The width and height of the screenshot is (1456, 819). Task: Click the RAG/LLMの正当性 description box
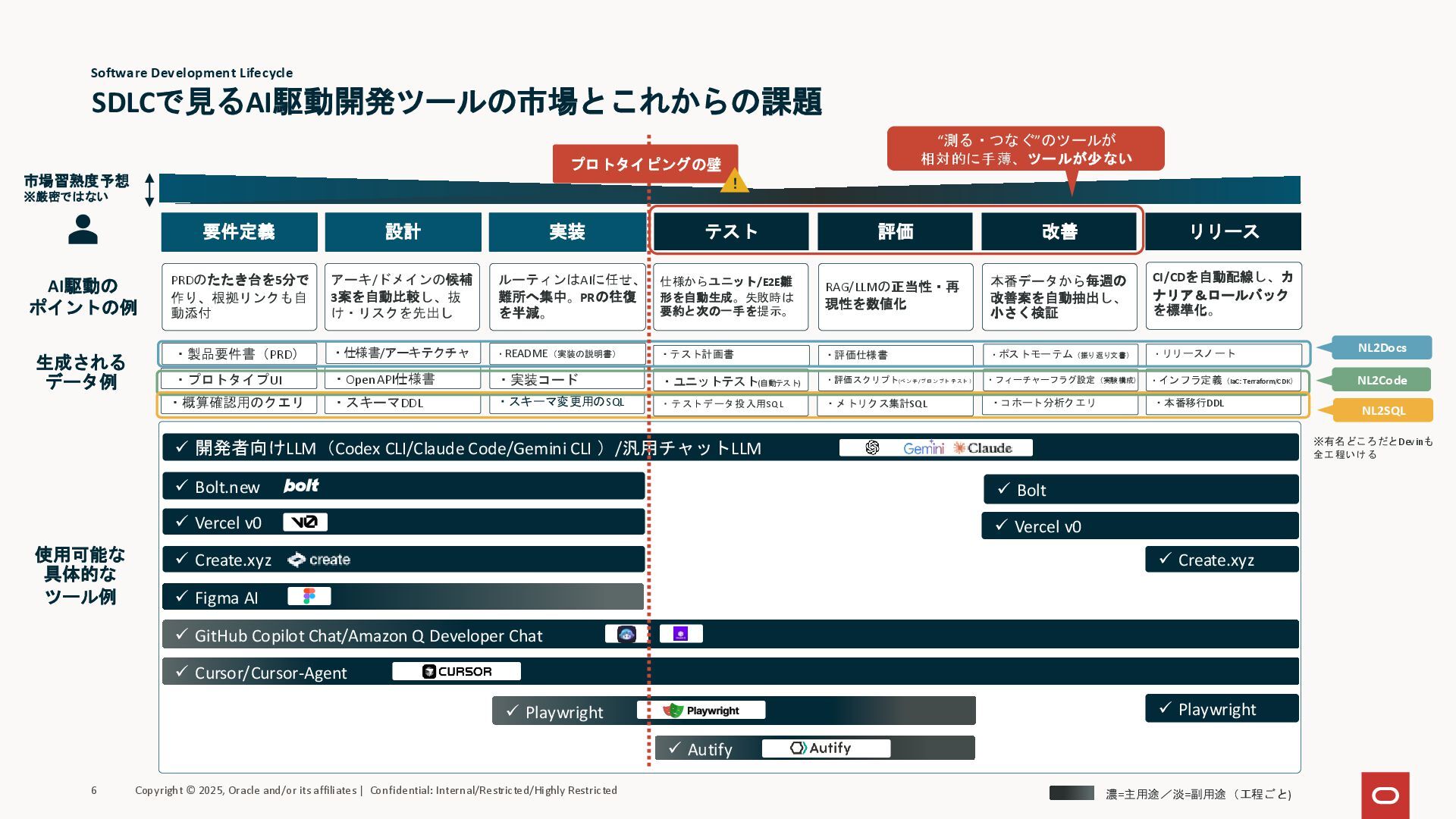point(896,297)
